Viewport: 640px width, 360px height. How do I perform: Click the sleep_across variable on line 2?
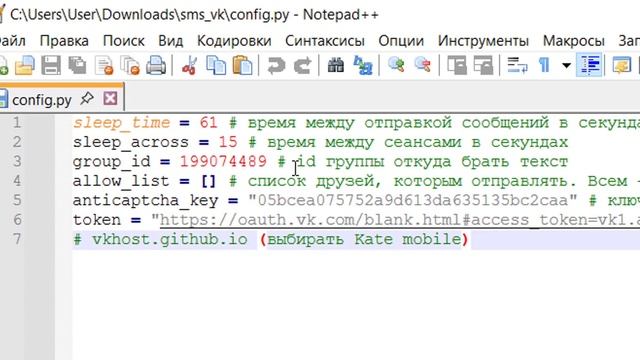click(131, 142)
